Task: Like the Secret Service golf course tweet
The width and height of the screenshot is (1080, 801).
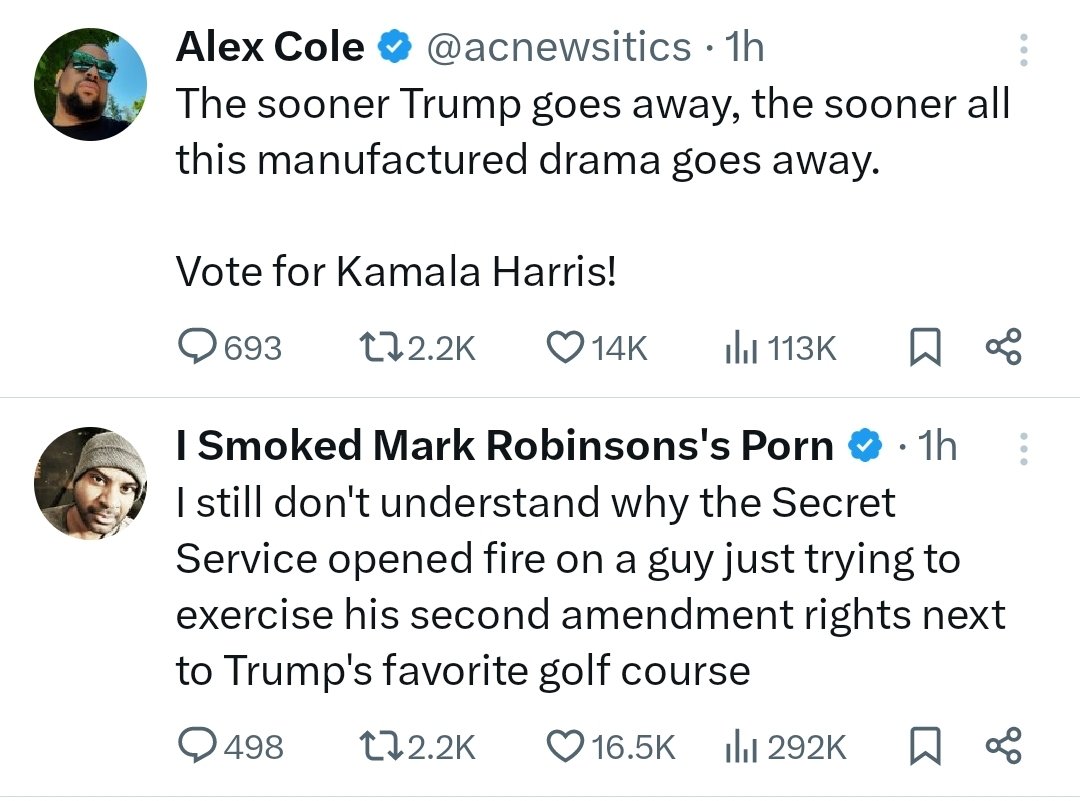Action: click(x=566, y=746)
